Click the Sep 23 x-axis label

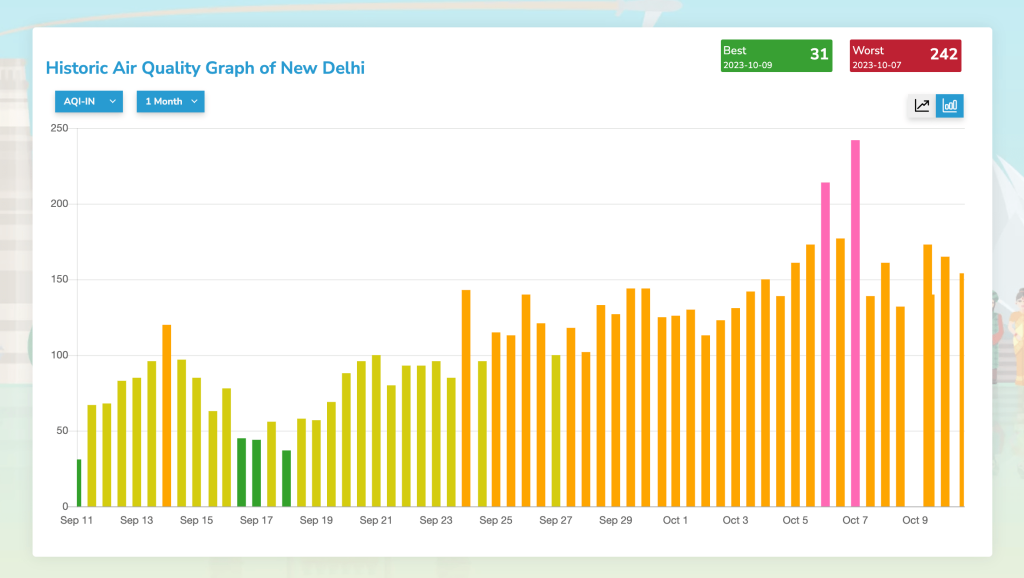(x=436, y=521)
